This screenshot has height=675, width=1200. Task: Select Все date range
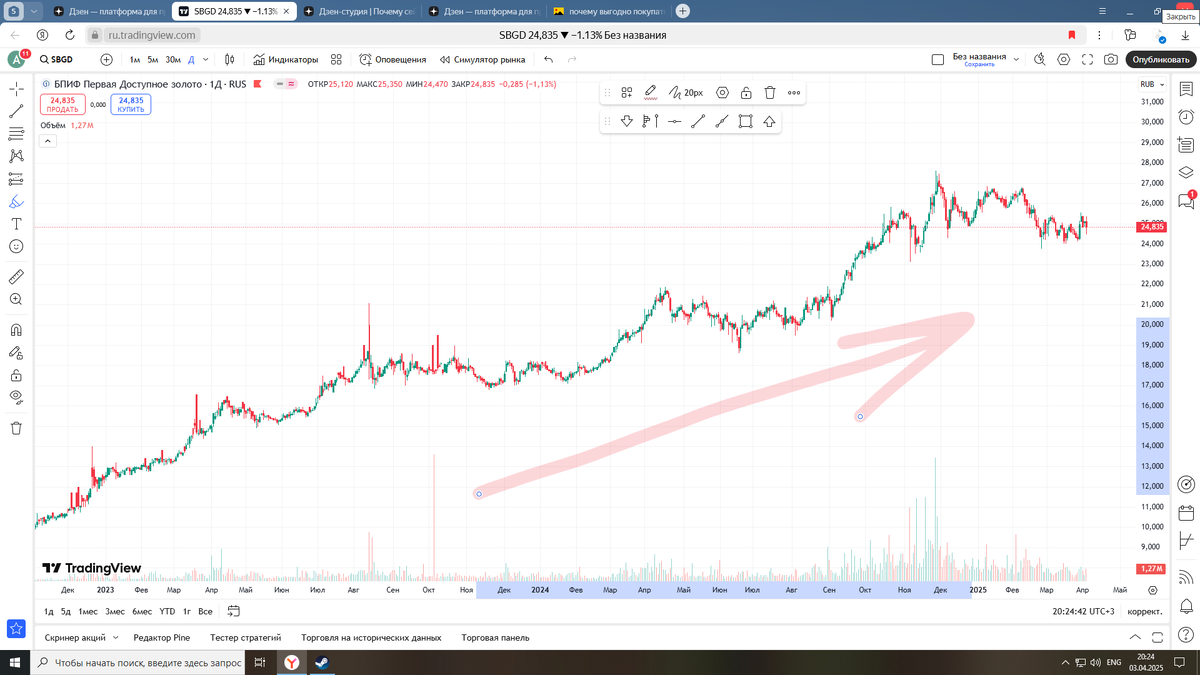pyautogui.click(x=205, y=611)
